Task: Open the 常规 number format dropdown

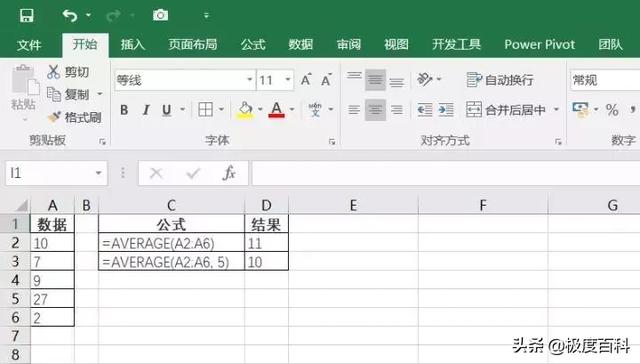Action: coord(605,80)
